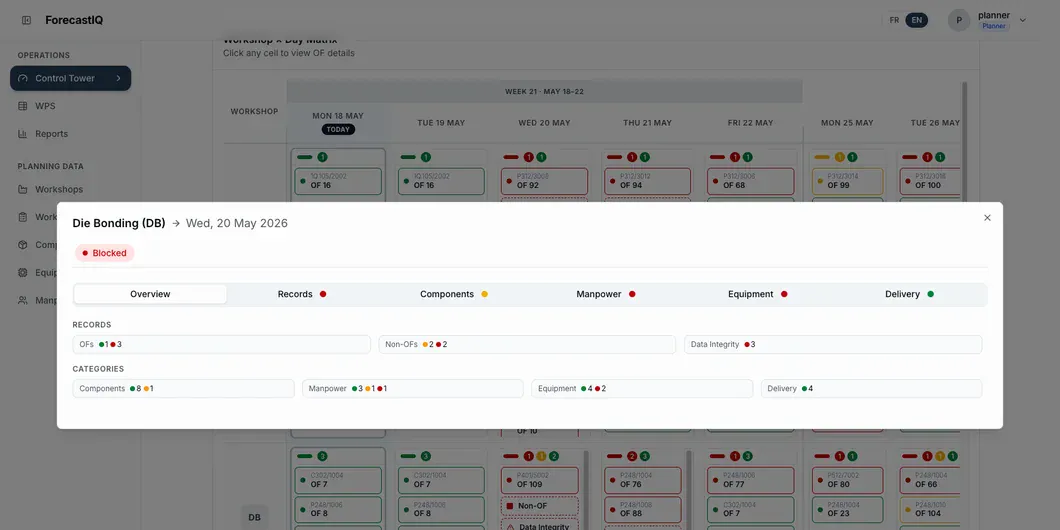This screenshot has height=530, width=1060.
Task: Open the OF 80 card
Action: point(847,480)
